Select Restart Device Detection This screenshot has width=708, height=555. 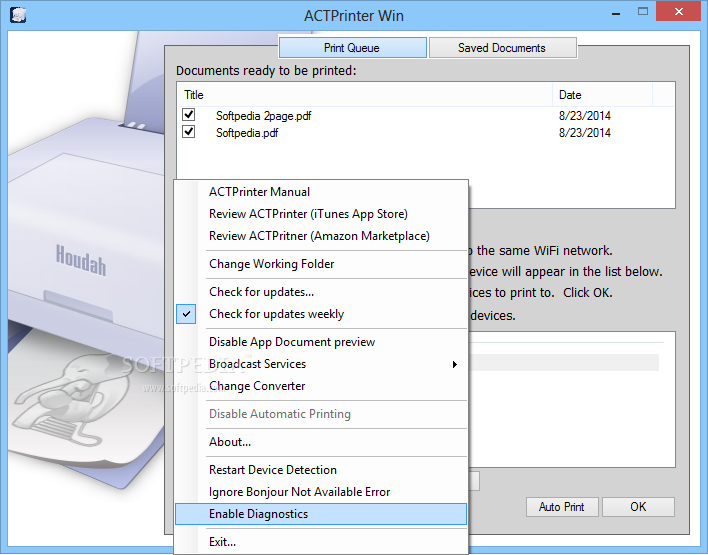pos(321,471)
